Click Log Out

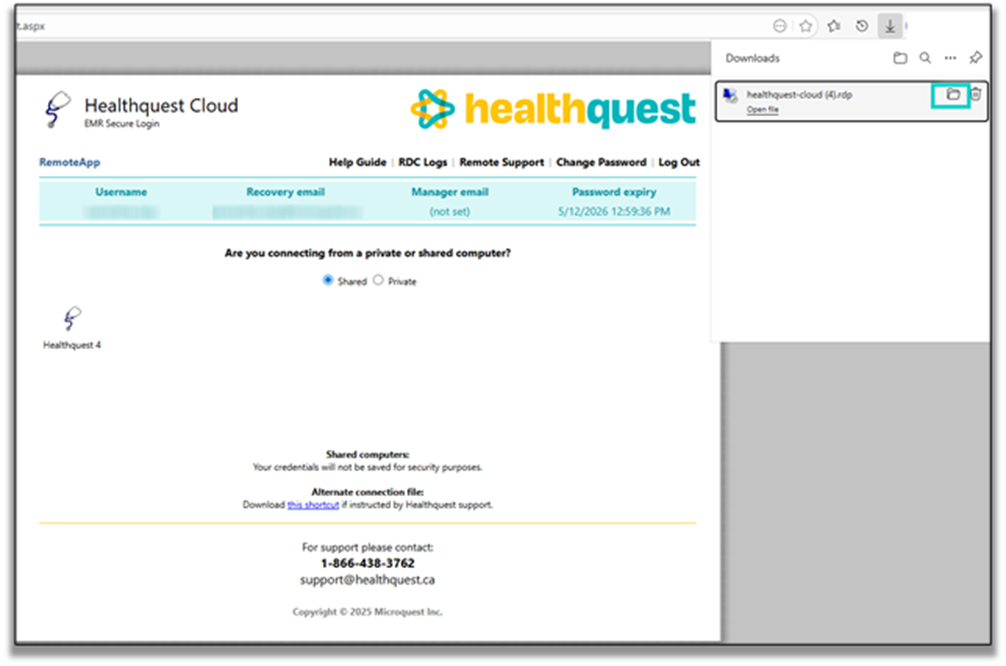[679, 162]
